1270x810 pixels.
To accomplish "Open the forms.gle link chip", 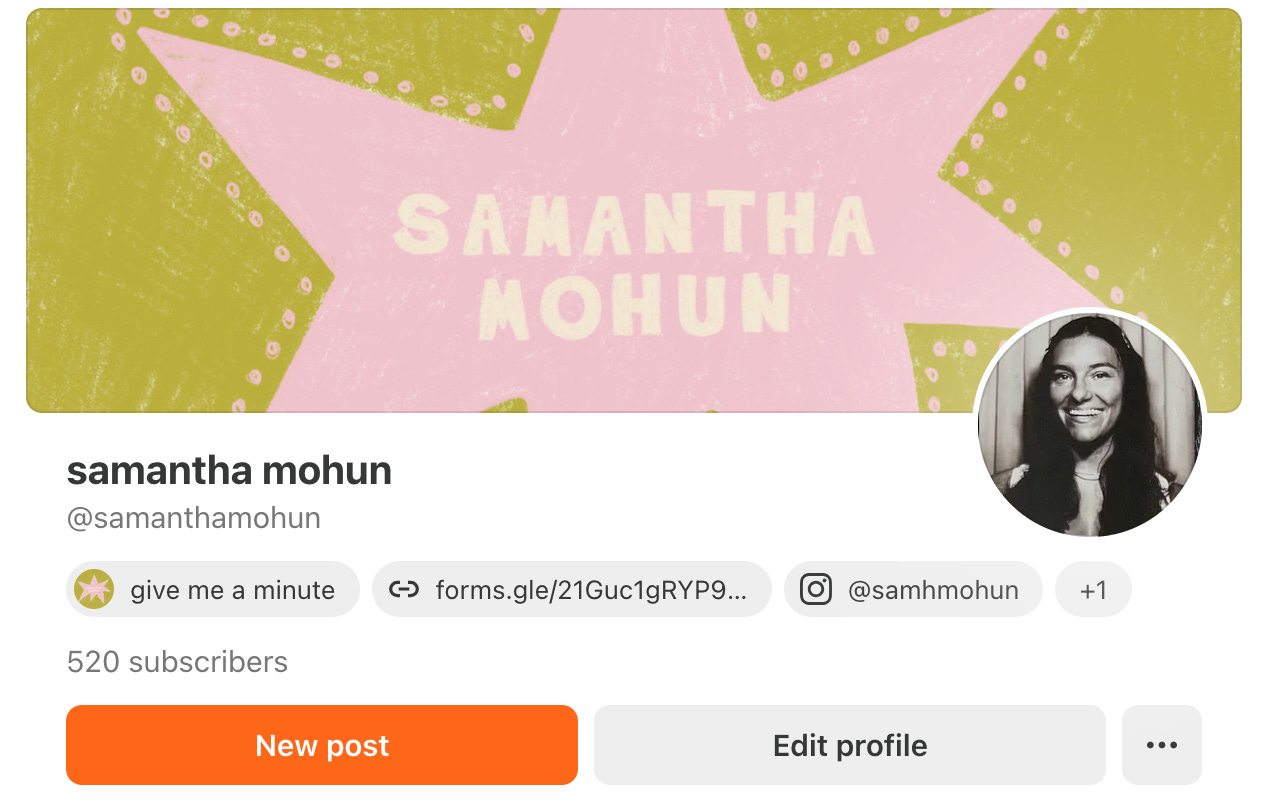I will tap(572, 590).
